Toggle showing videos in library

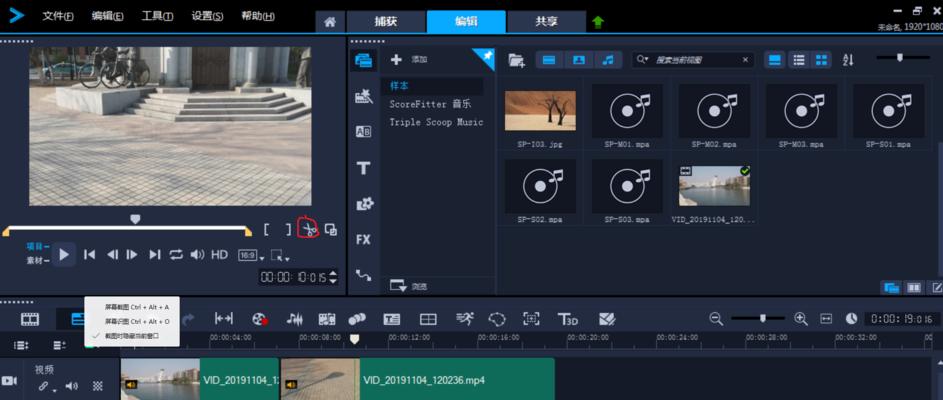549,60
